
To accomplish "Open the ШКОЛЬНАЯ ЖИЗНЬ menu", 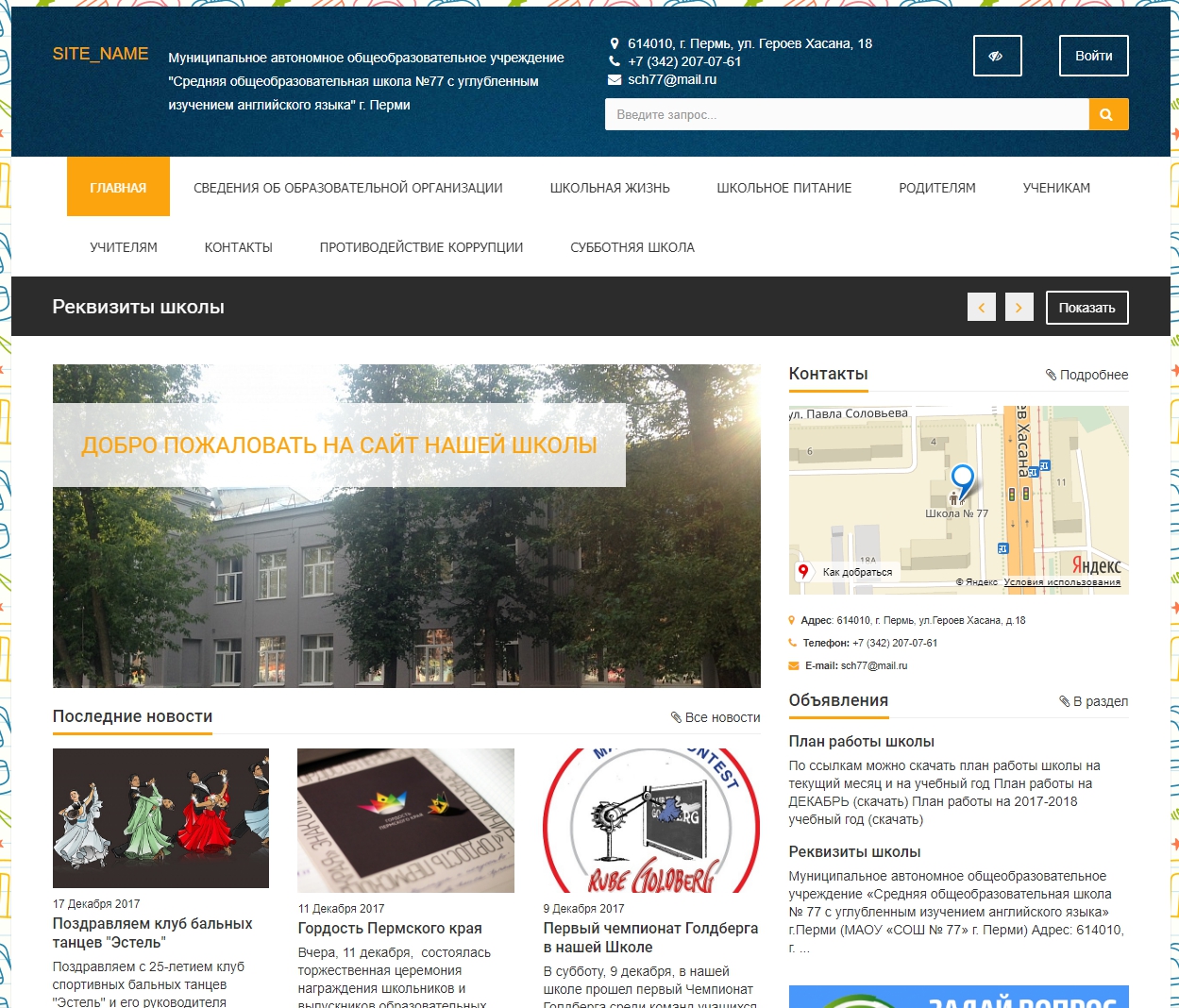I will click(610, 188).
